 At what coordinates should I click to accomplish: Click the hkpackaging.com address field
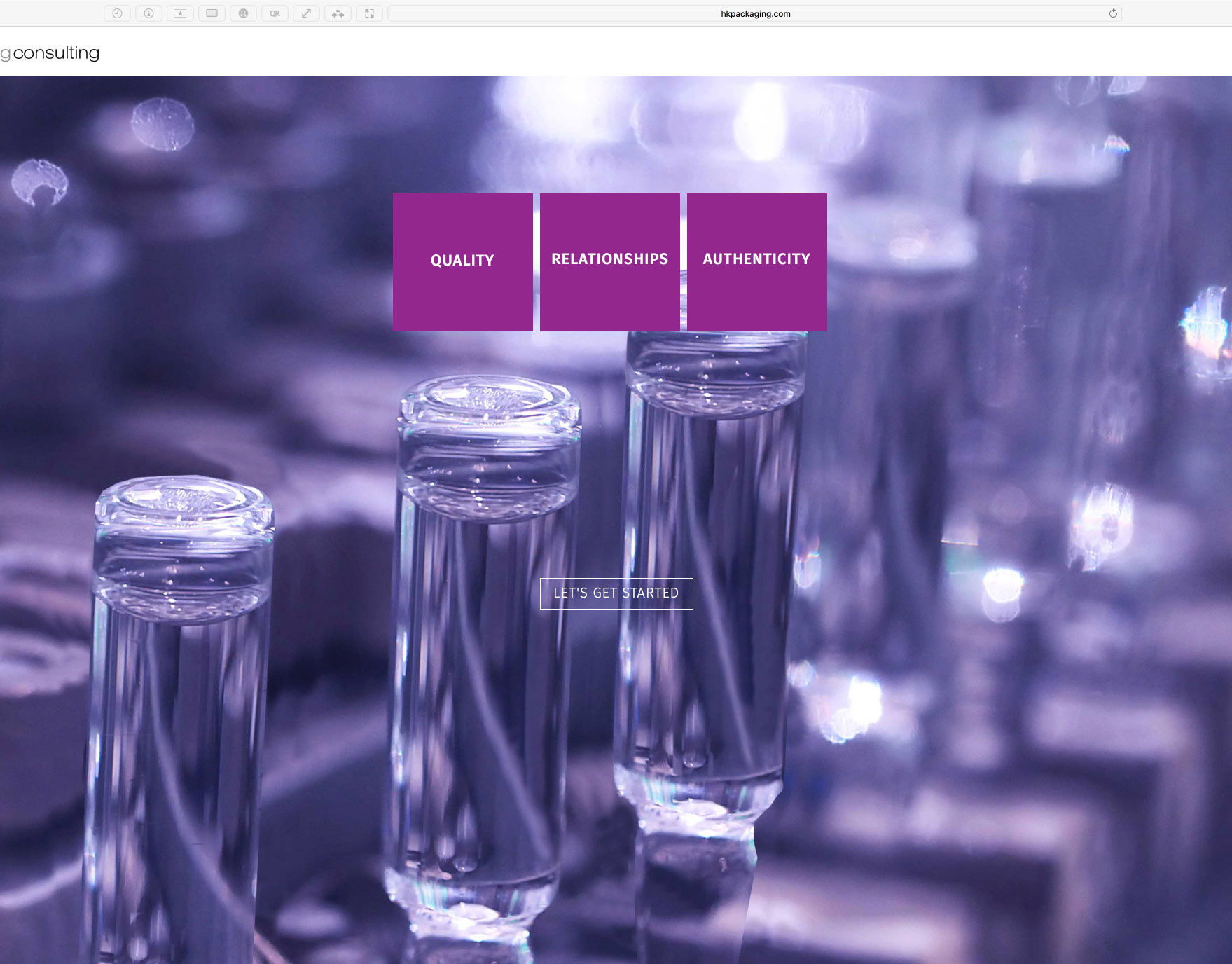(755, 13)
